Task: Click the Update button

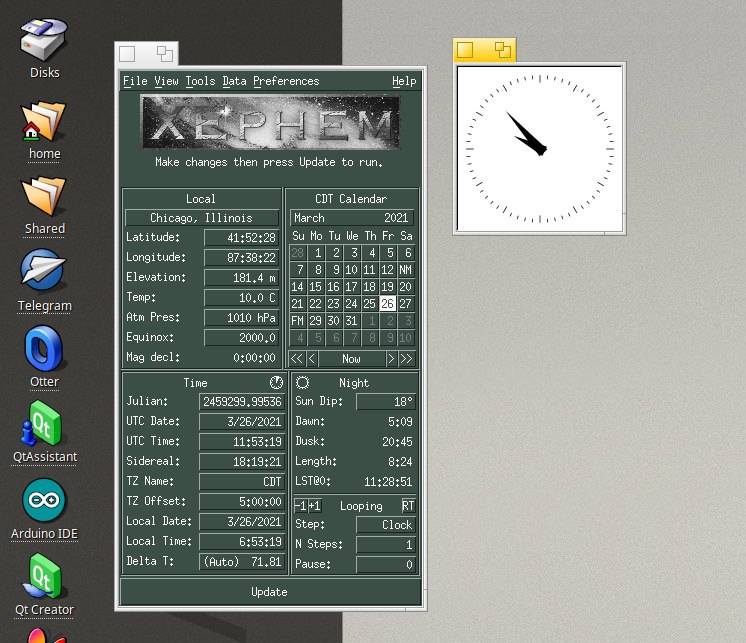Action: click(x=270, y=592)
